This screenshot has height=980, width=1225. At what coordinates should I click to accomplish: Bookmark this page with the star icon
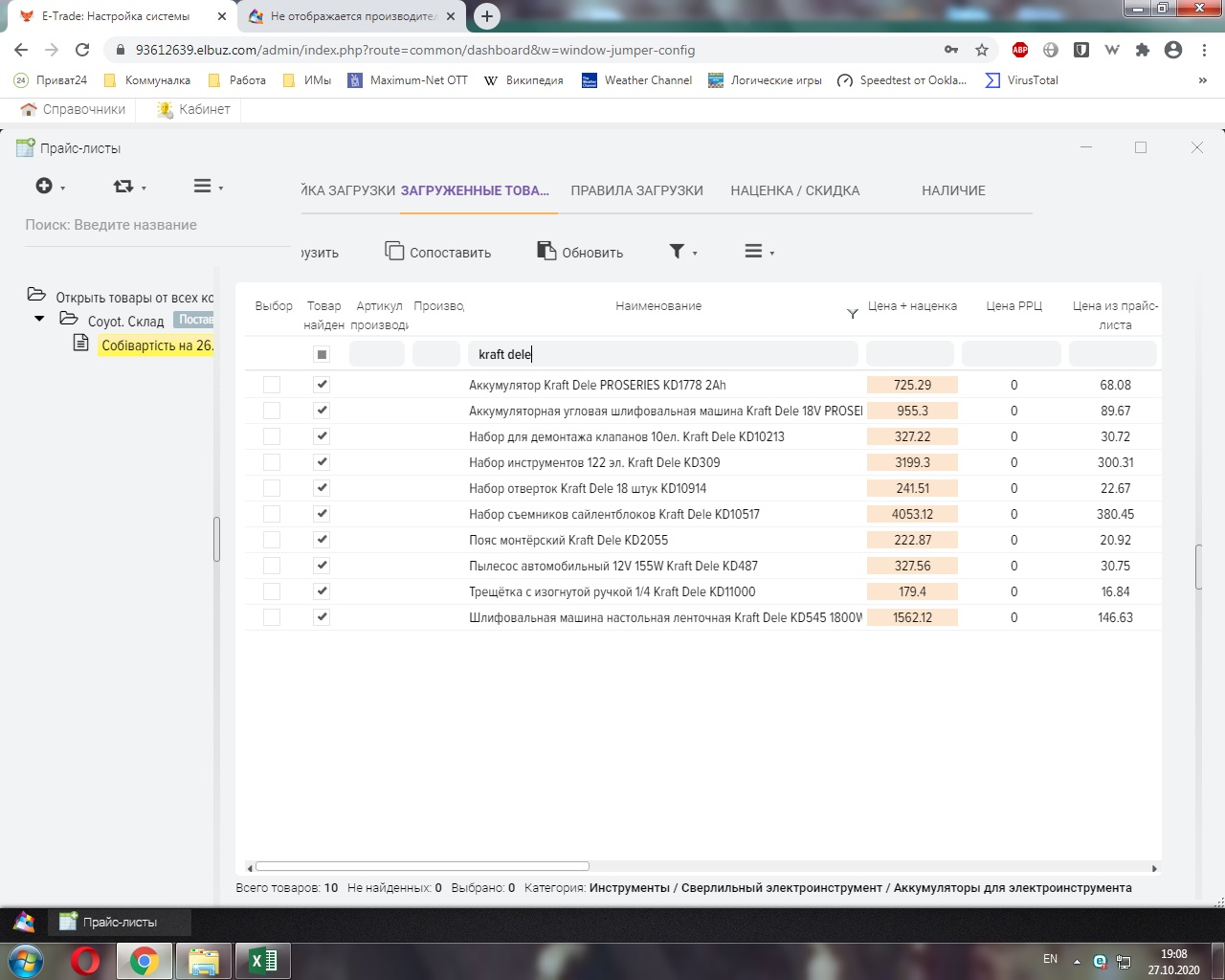(982, 50)
